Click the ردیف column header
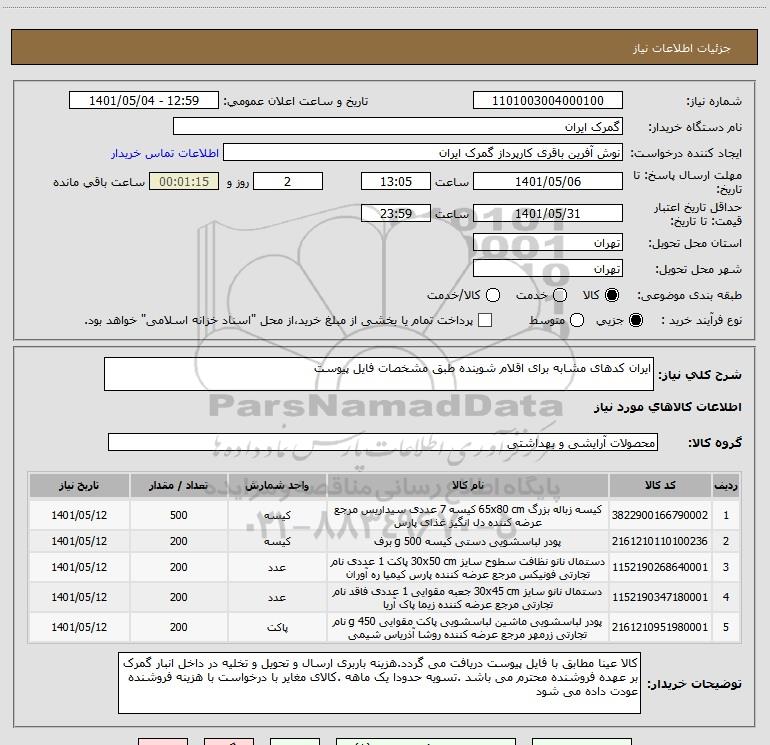Image resolution: width=770 pixels, height=745 pixels. tap(725, 486)
